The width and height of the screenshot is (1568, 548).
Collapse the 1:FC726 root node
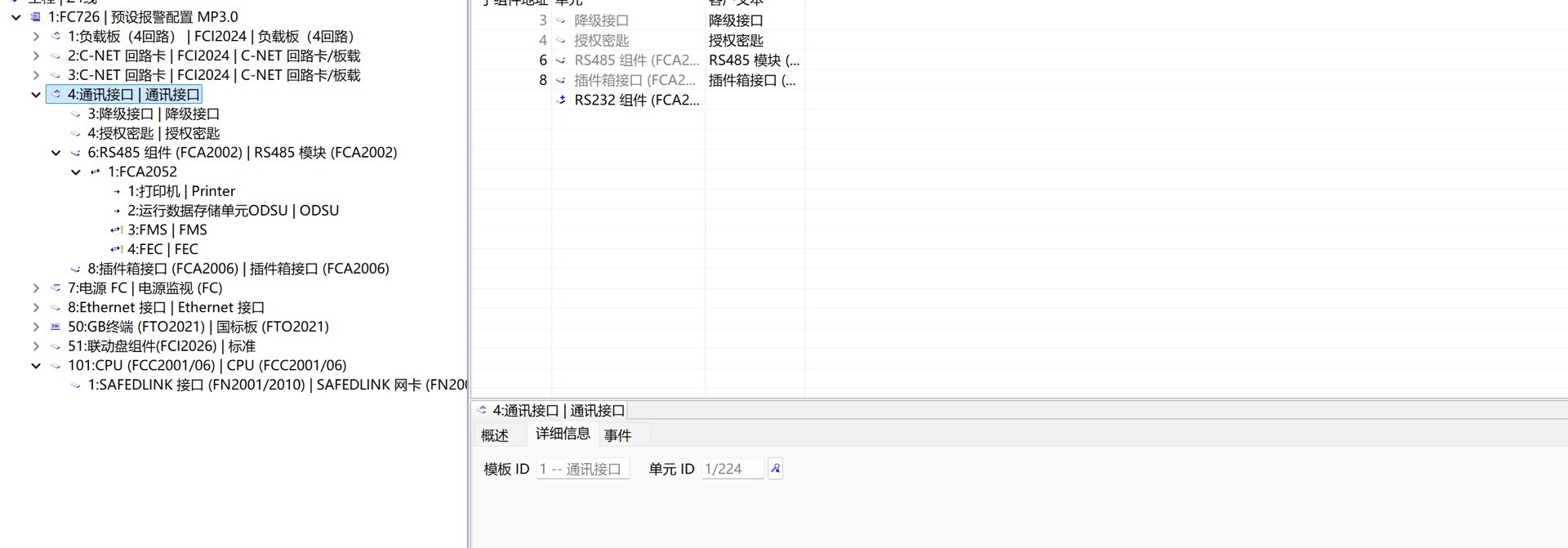[16, 17]
